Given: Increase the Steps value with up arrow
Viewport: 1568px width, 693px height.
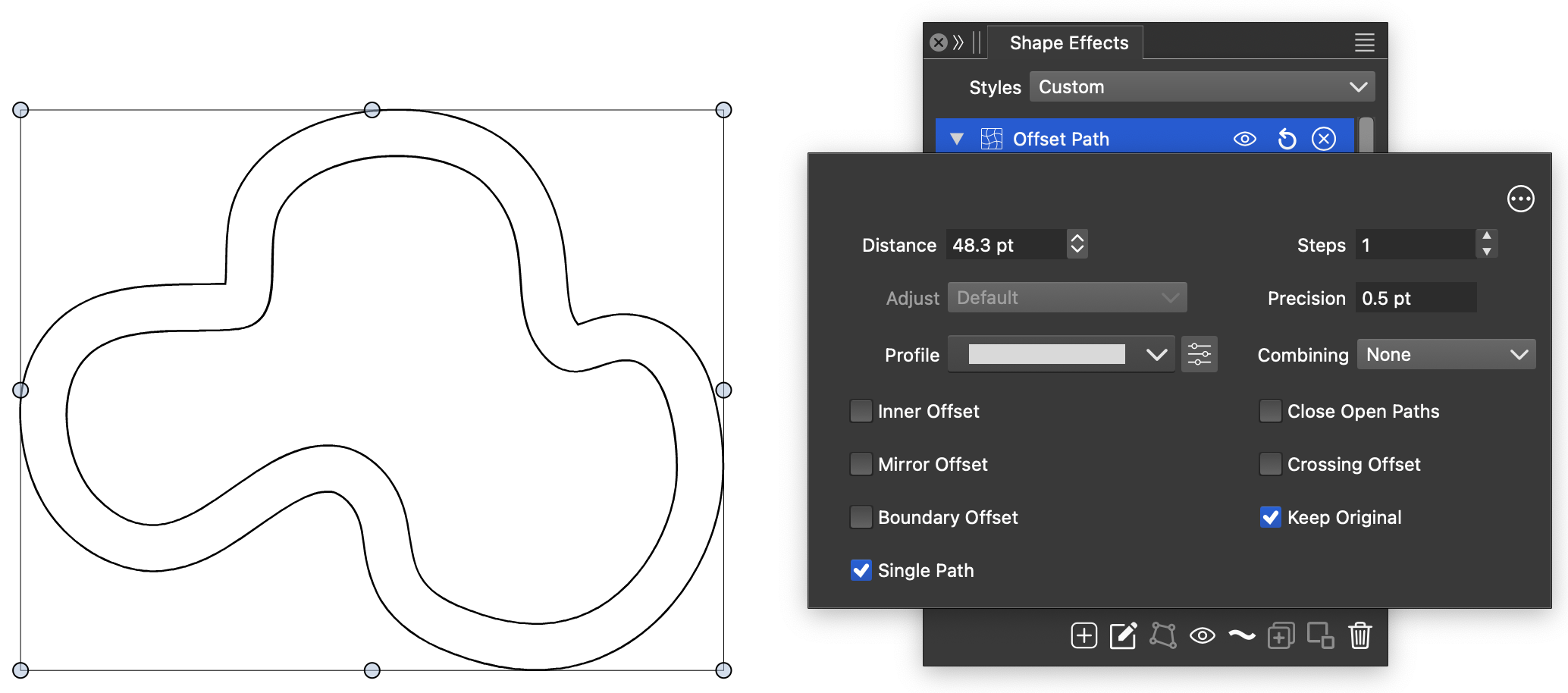Looking at the screenshot, I should (x=1486, y=237).
